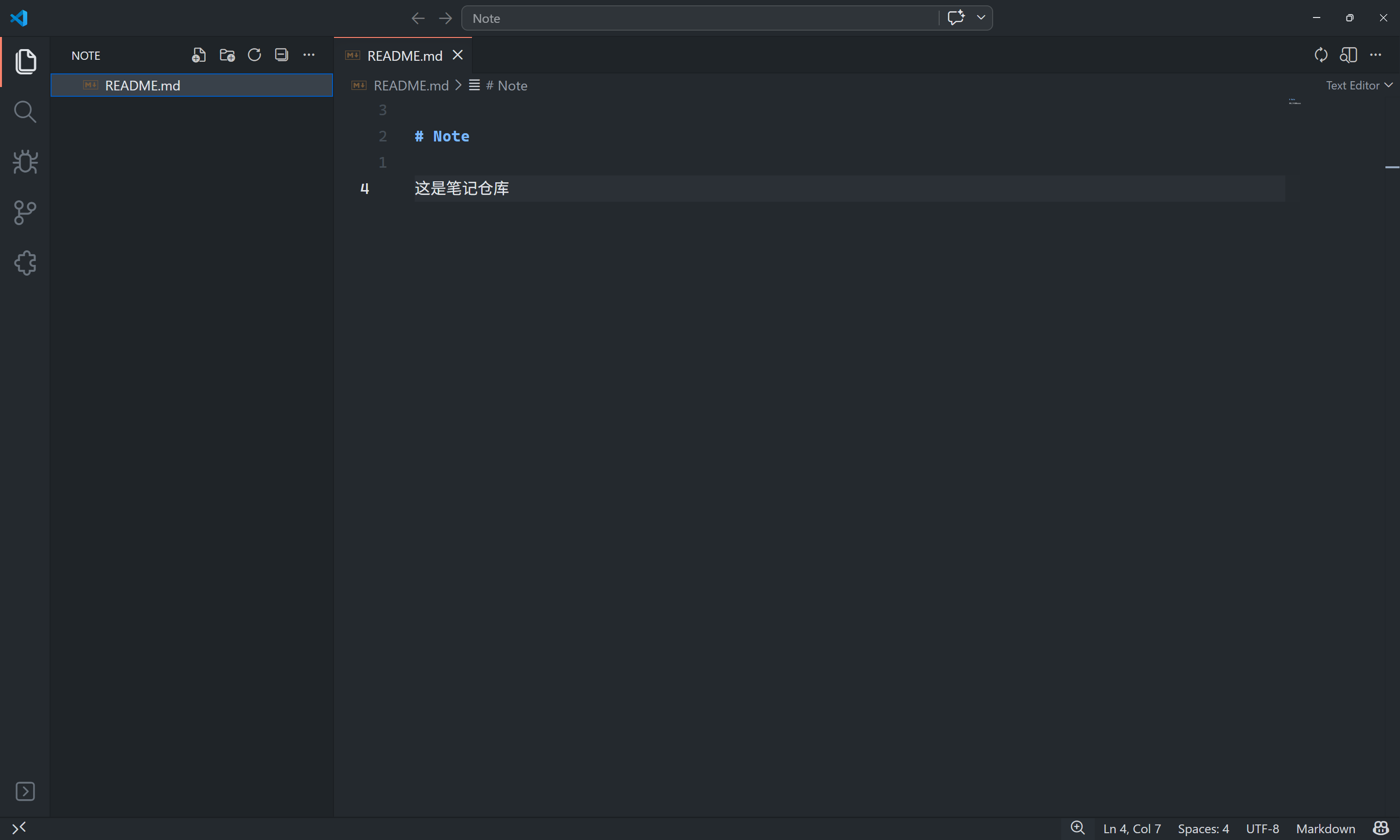This screenshot has width=1400, height=840.
Task: Create a new folder in NOTE explorer
Action: pyautogui.click(x=227, y=55)
